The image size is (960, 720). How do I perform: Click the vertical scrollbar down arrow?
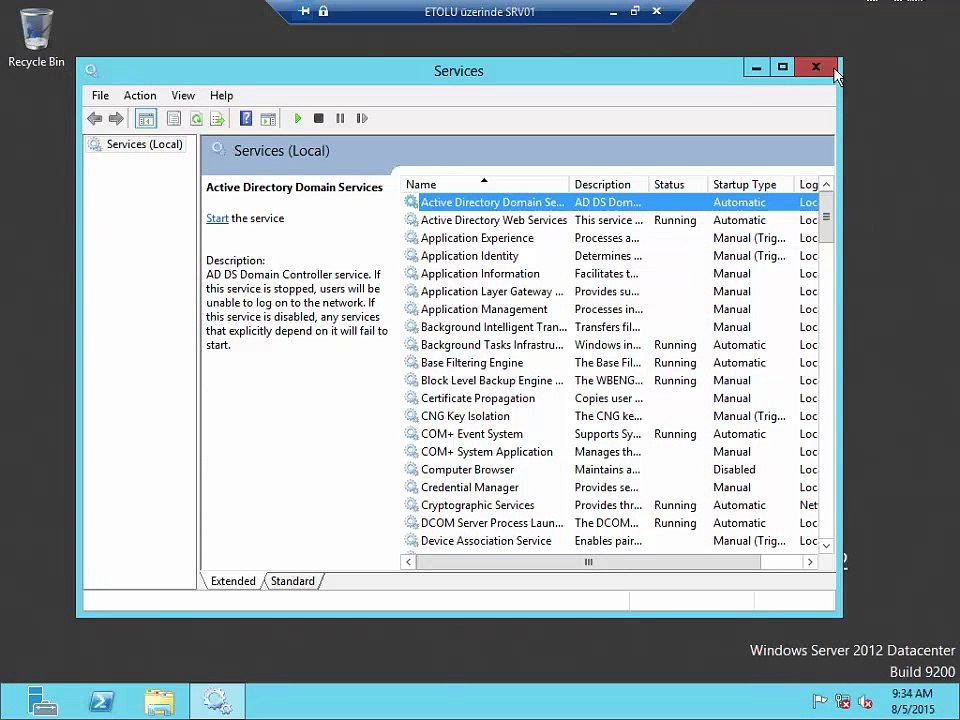tap(827, 546)
